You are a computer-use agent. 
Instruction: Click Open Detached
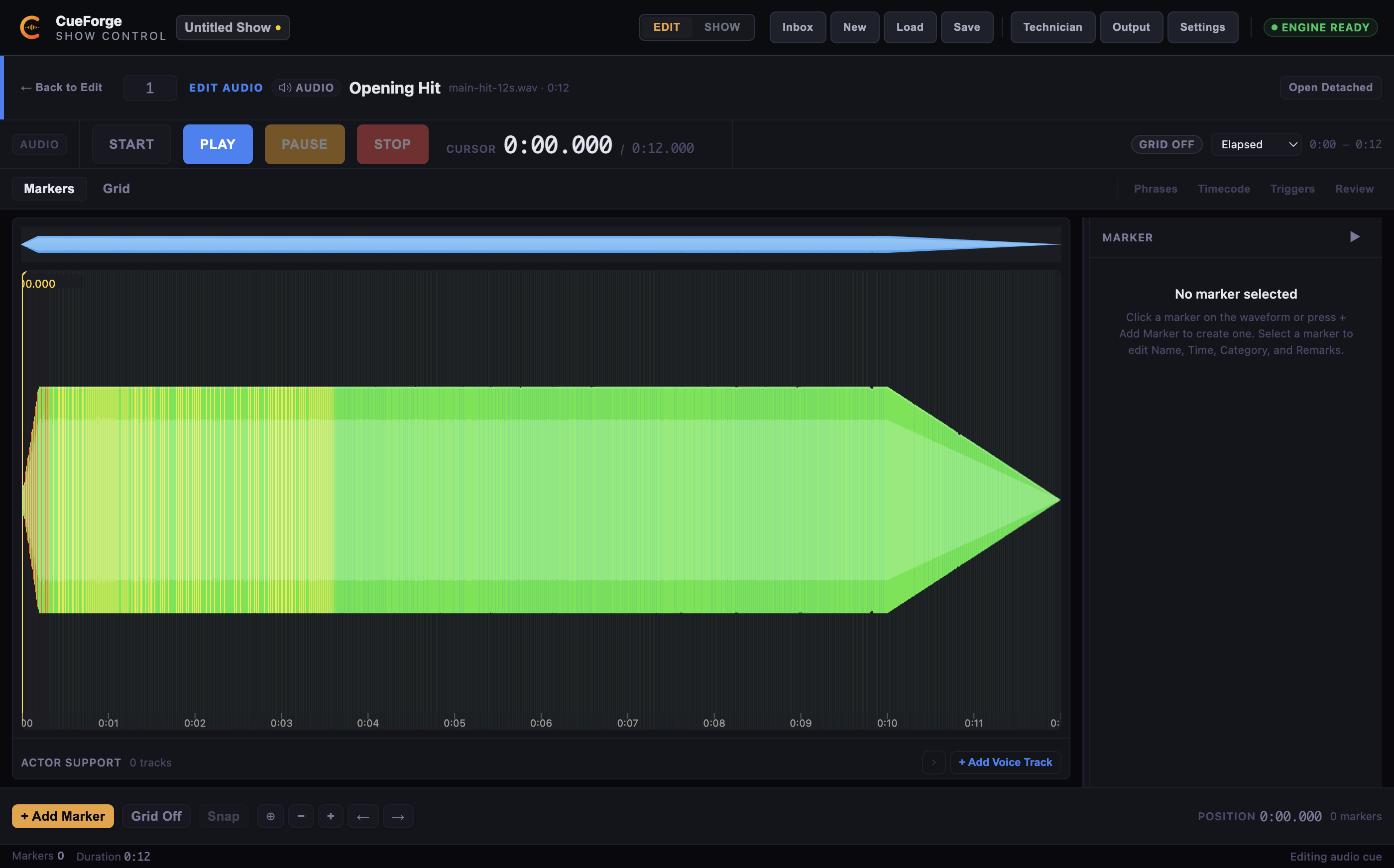1330,87
